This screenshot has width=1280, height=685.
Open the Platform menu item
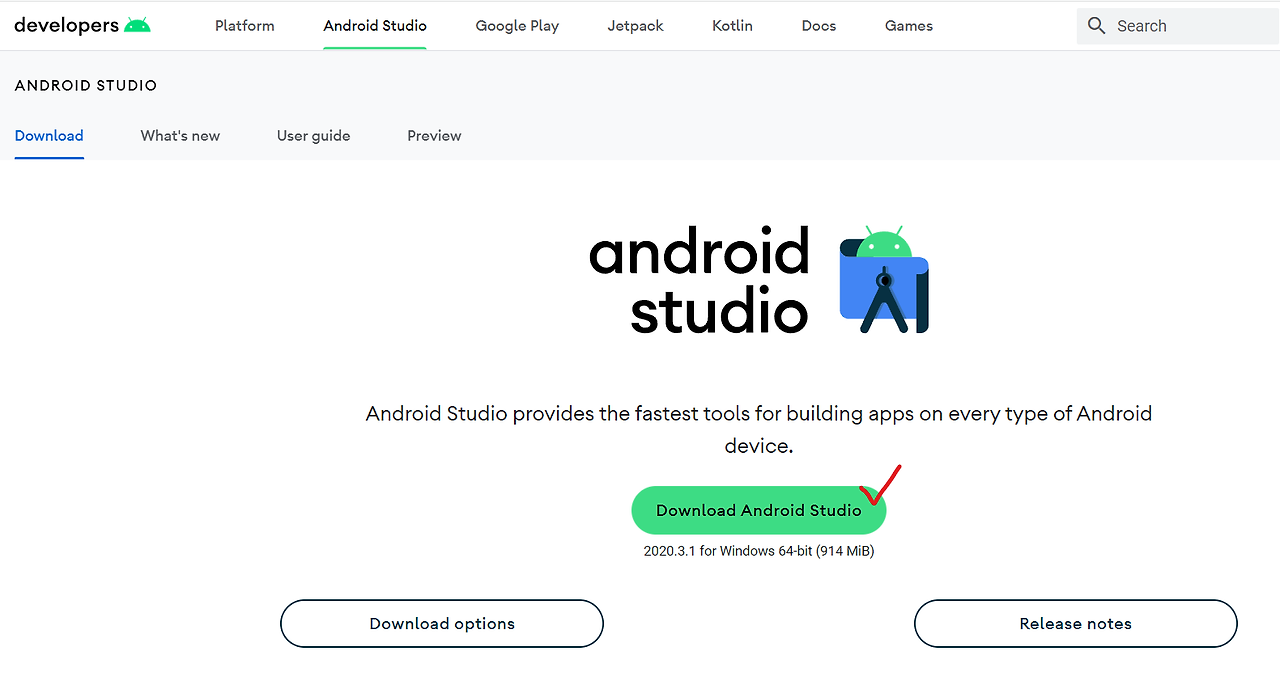pyautogui.click(x=245, y=26)
